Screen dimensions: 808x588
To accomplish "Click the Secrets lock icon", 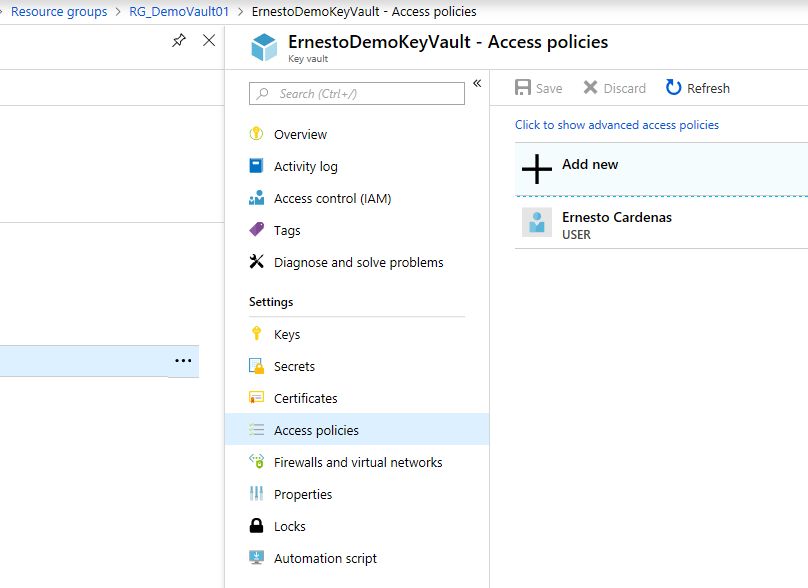I will (x=256, y=366).
